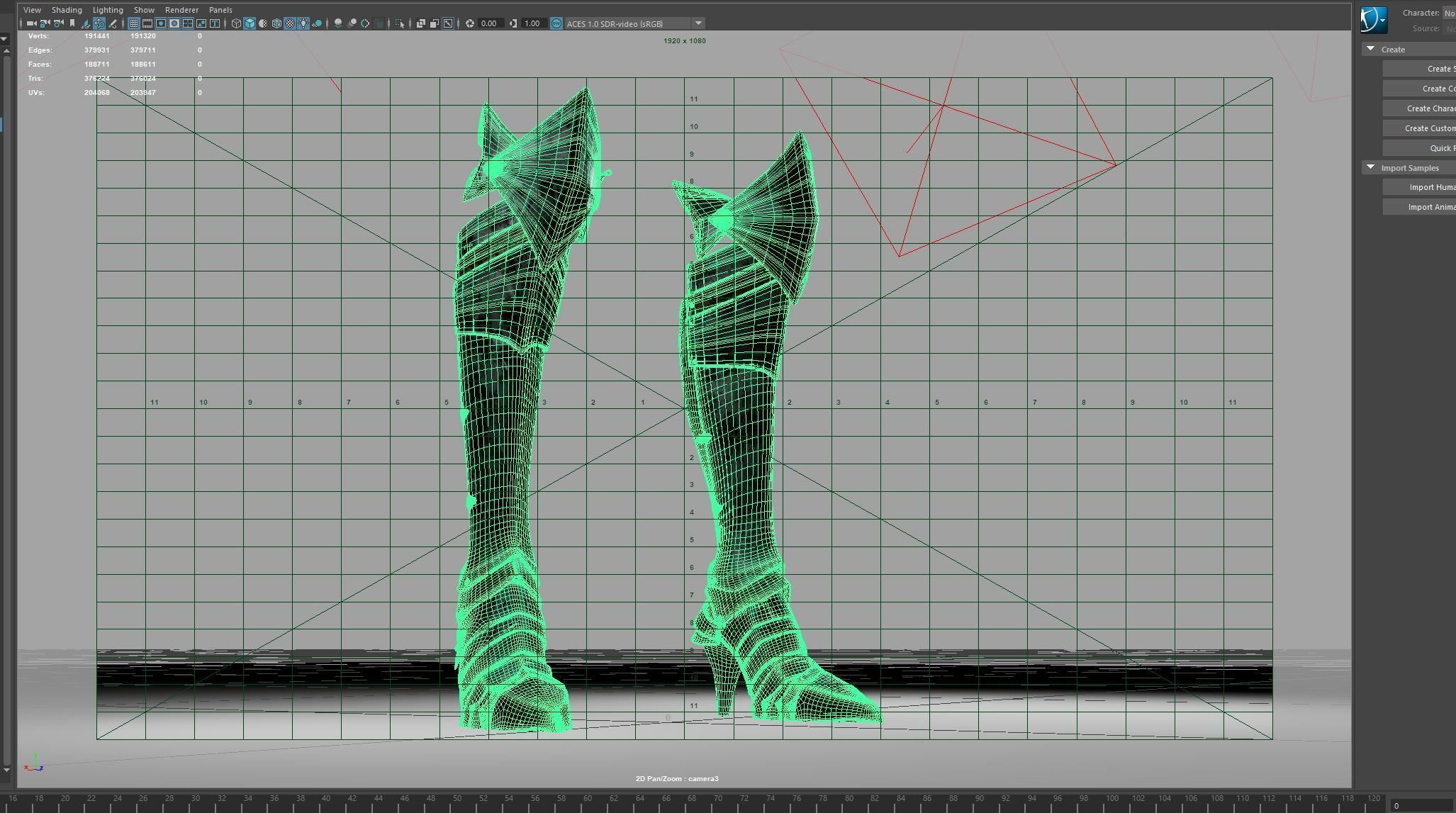The height and width of the screenshot is (813, 1456).
Task: Collapse the Create section in the HumanIK panel
Action: point(1370,48)
